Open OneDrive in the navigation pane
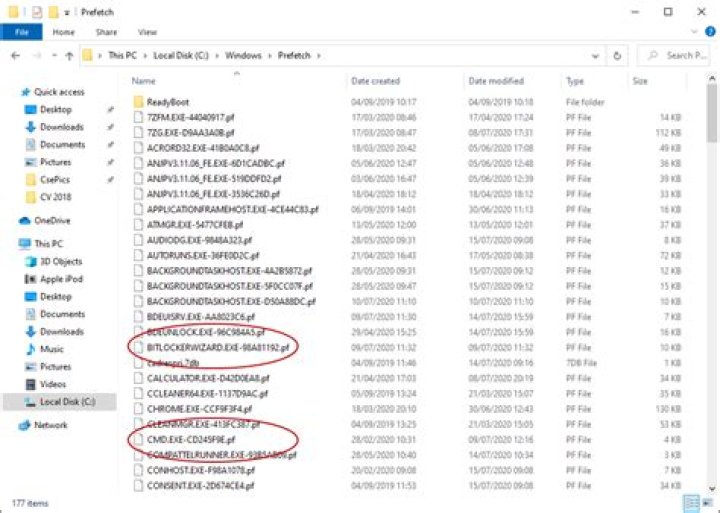720x513 pixels. [x=52, y=221]
